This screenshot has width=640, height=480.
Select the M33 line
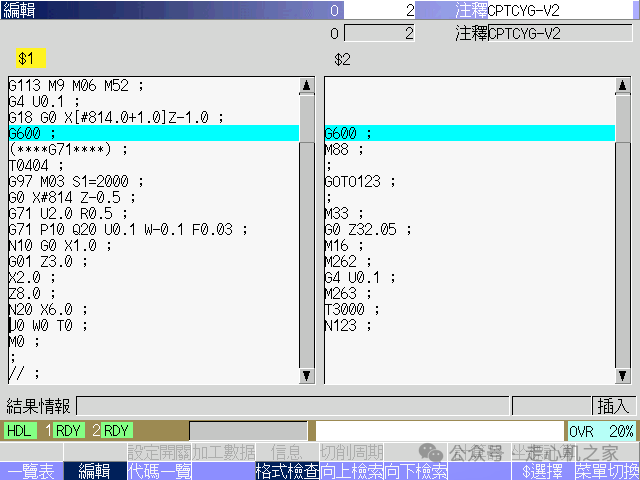pos(470,213)
